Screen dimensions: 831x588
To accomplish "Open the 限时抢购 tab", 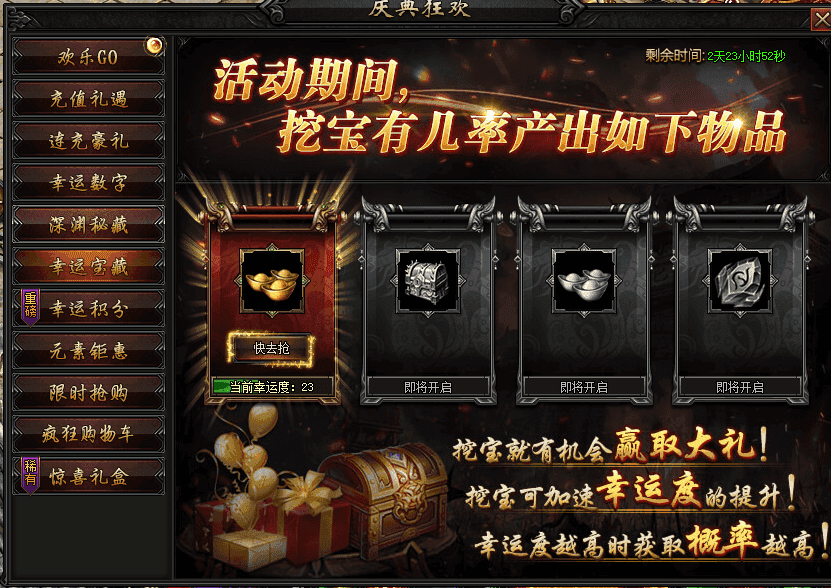I will [x=89, y=392].
